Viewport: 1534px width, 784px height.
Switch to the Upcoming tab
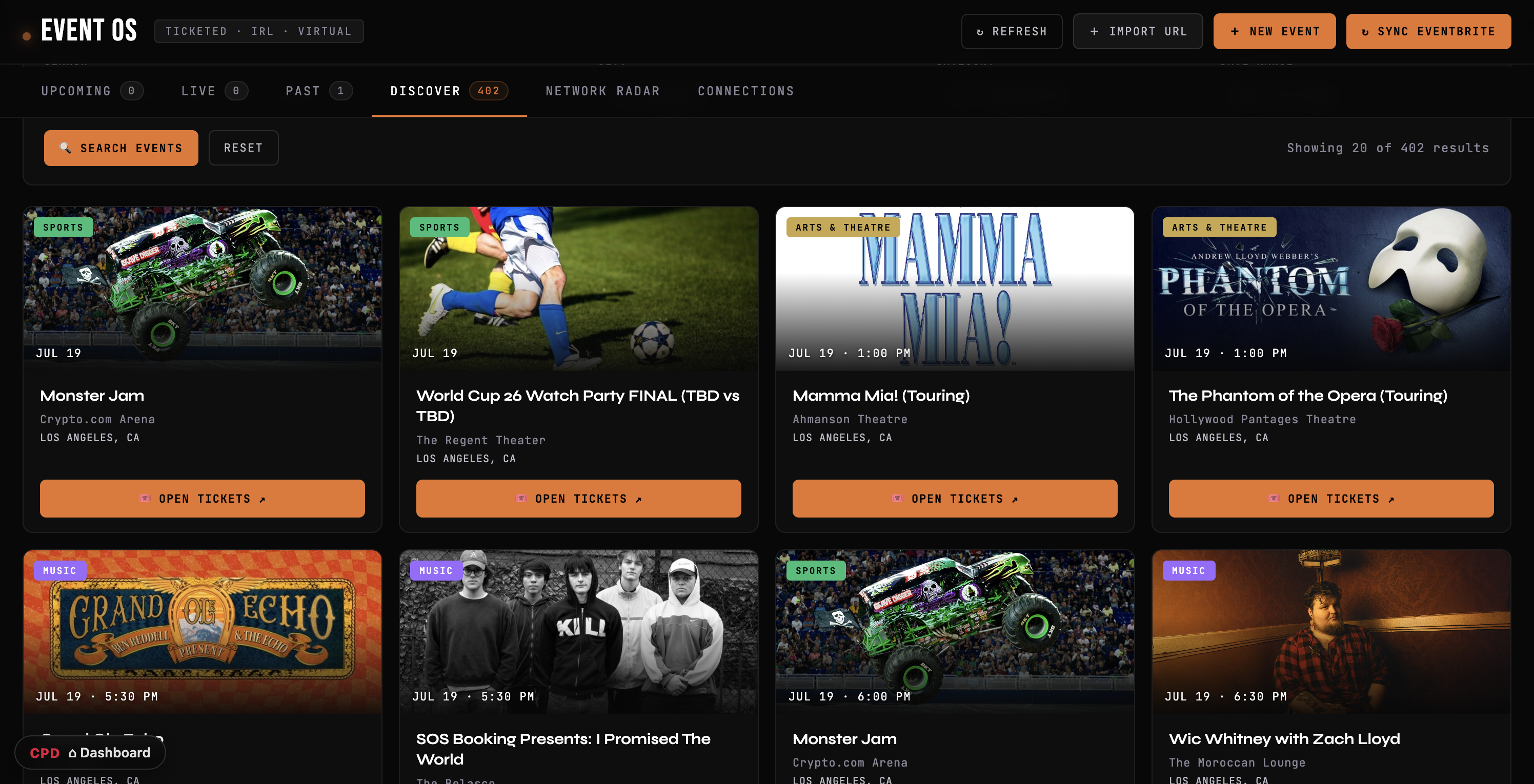(92, 91)
